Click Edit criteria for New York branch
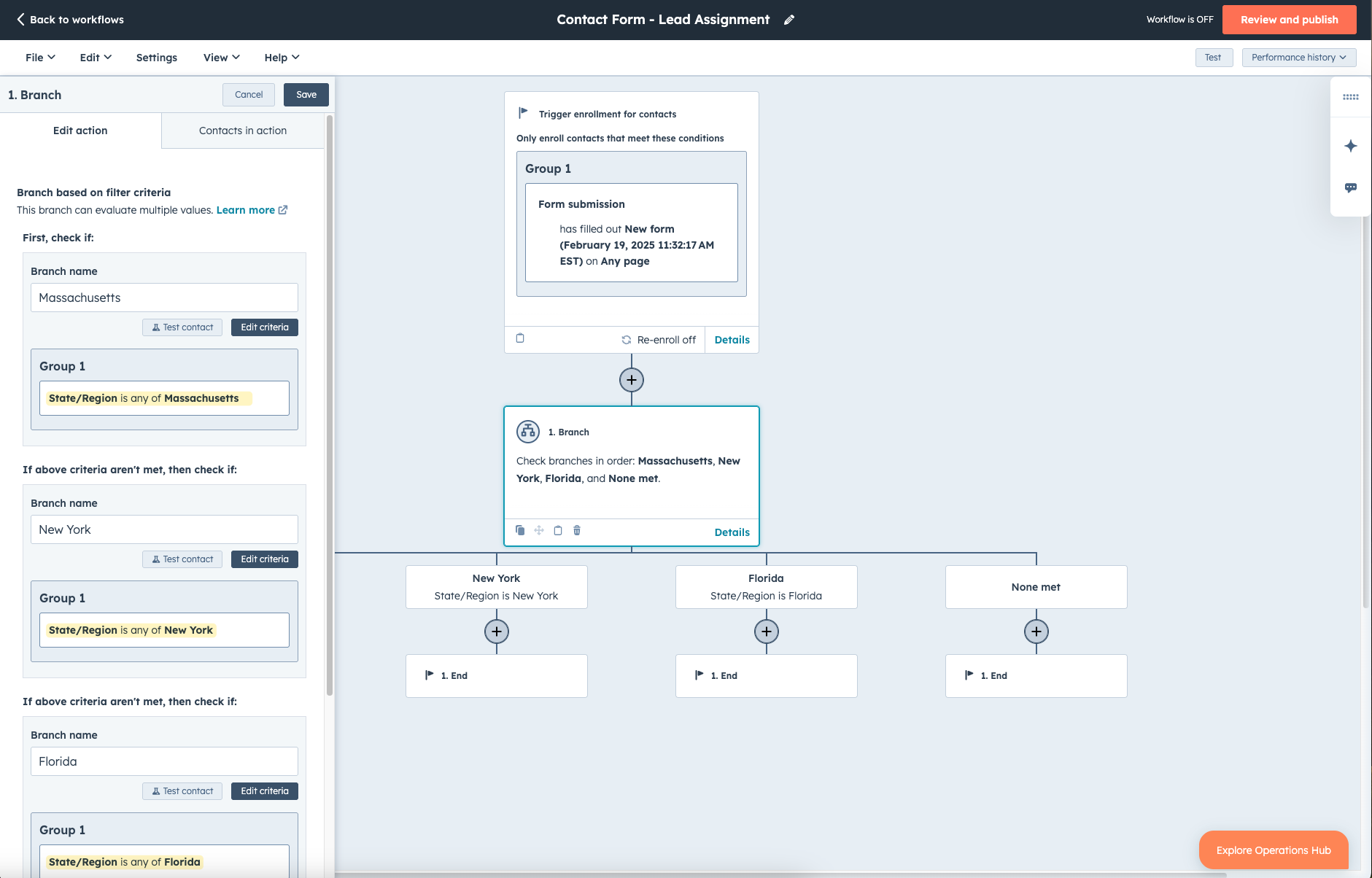 pyautogui.click(x=265, y=559)
